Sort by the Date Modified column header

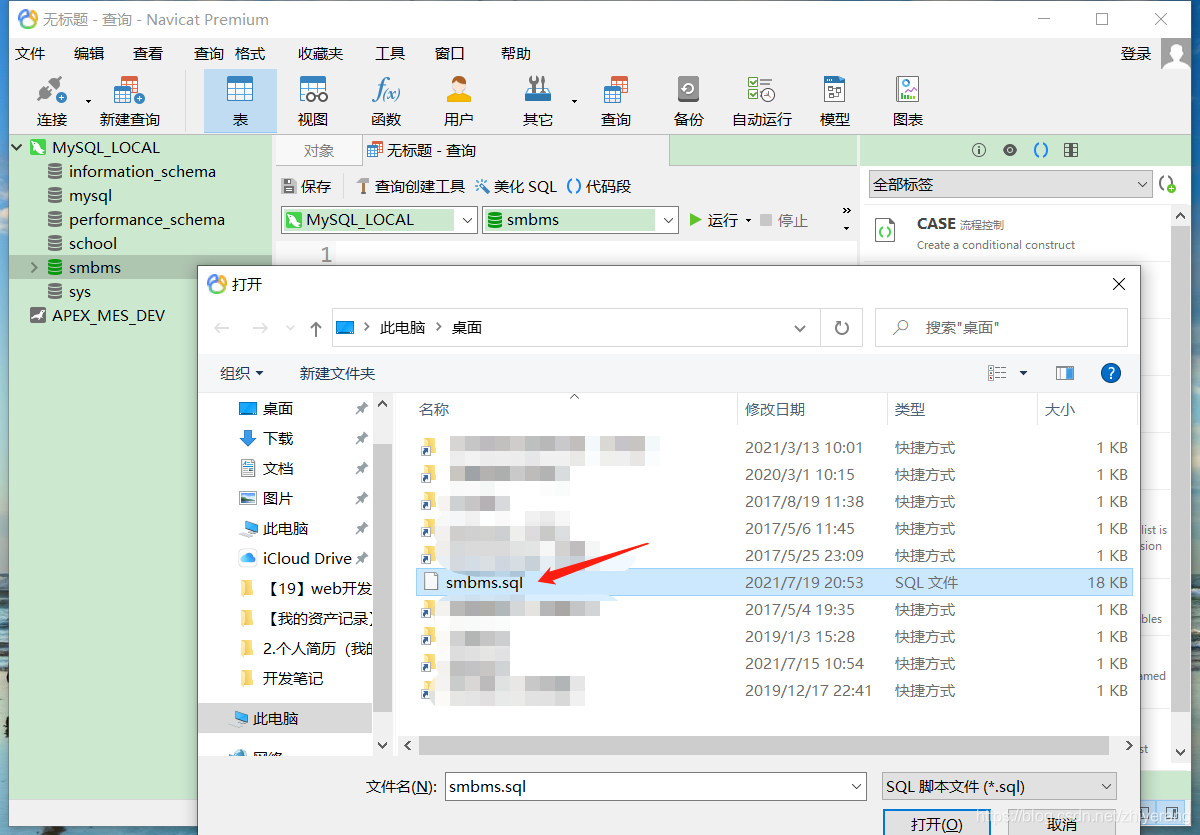tap(775, 409)
